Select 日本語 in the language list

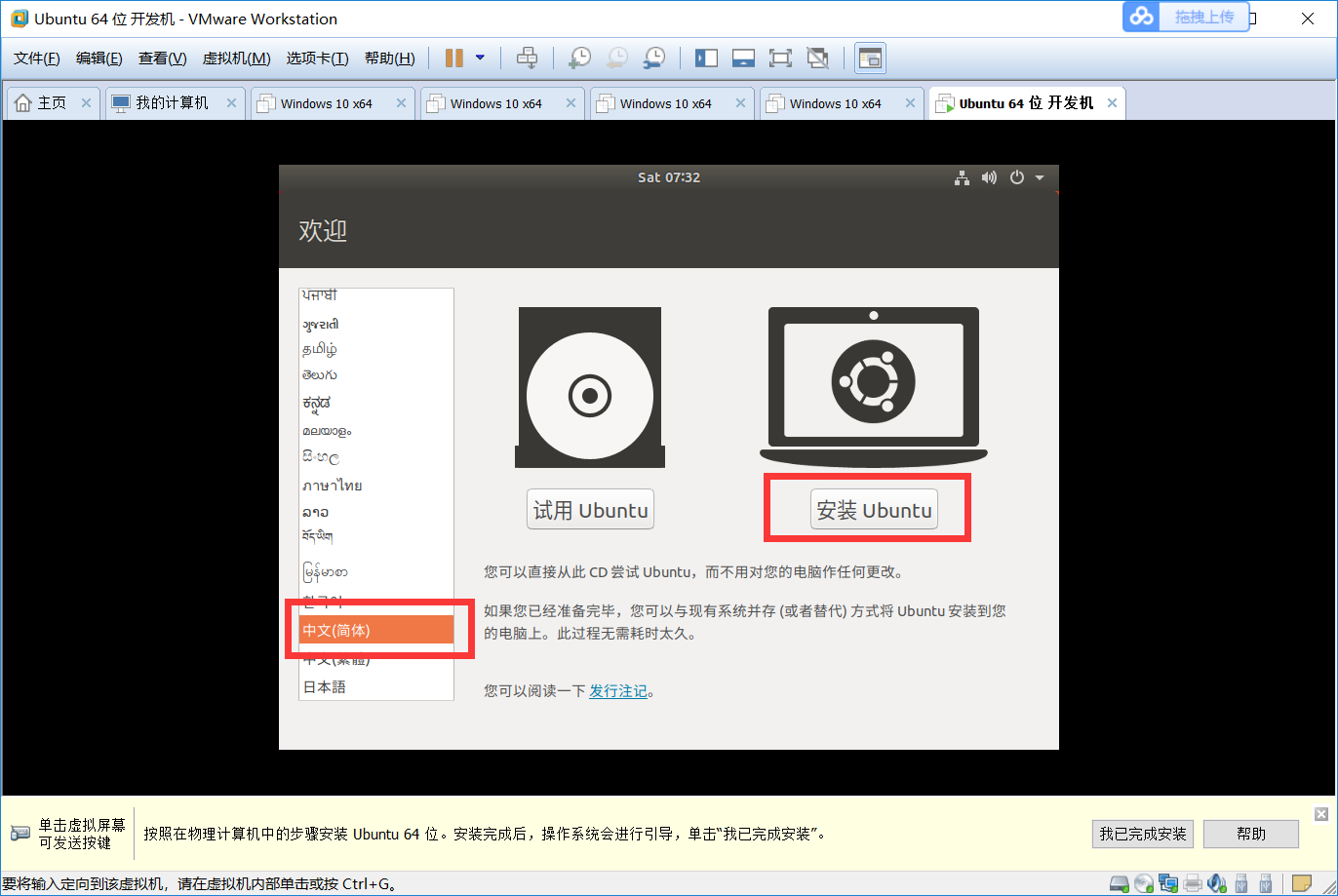click(376, 687)
